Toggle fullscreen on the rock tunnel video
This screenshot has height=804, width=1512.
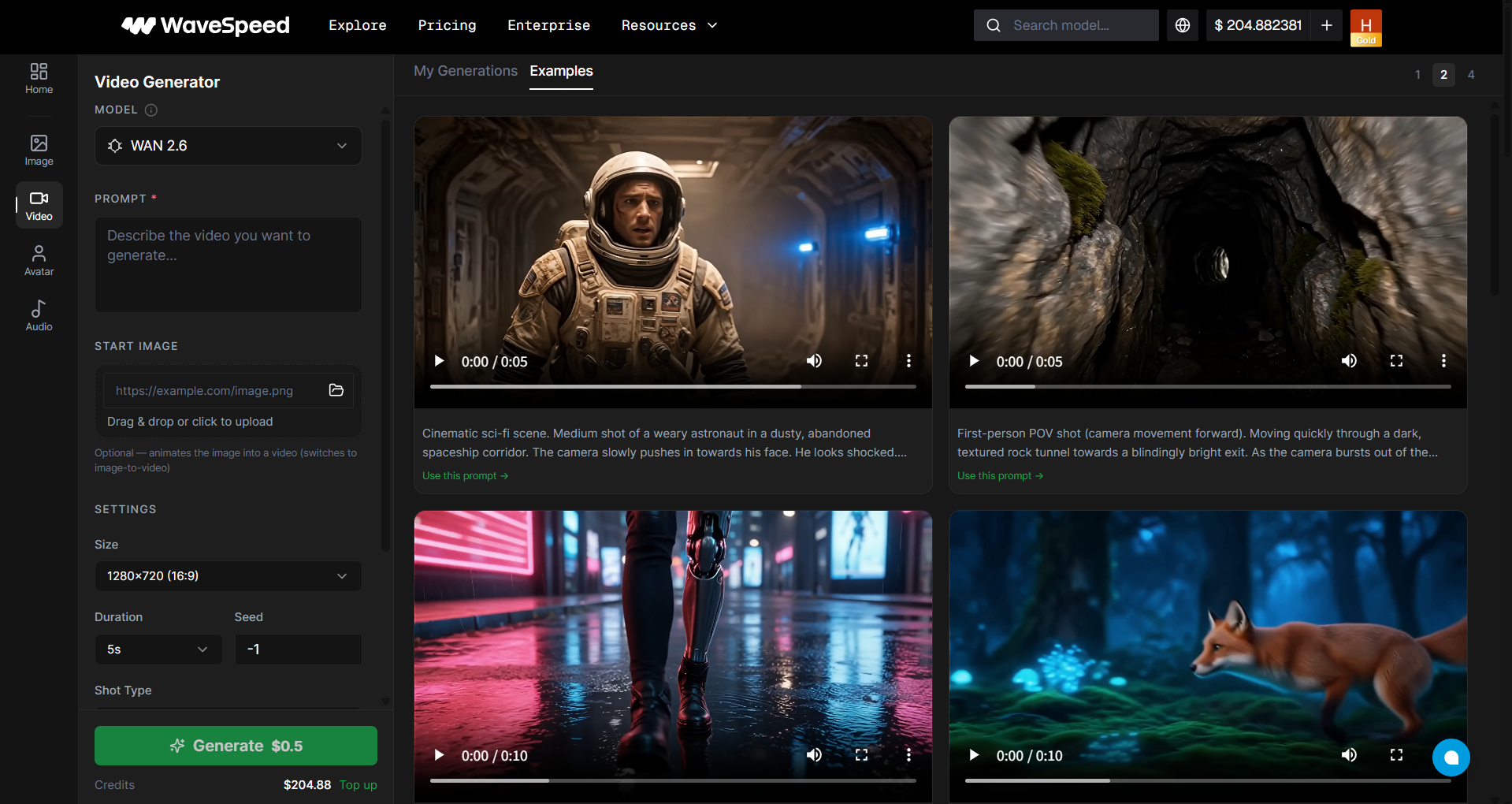click(x=1396, y=361)
